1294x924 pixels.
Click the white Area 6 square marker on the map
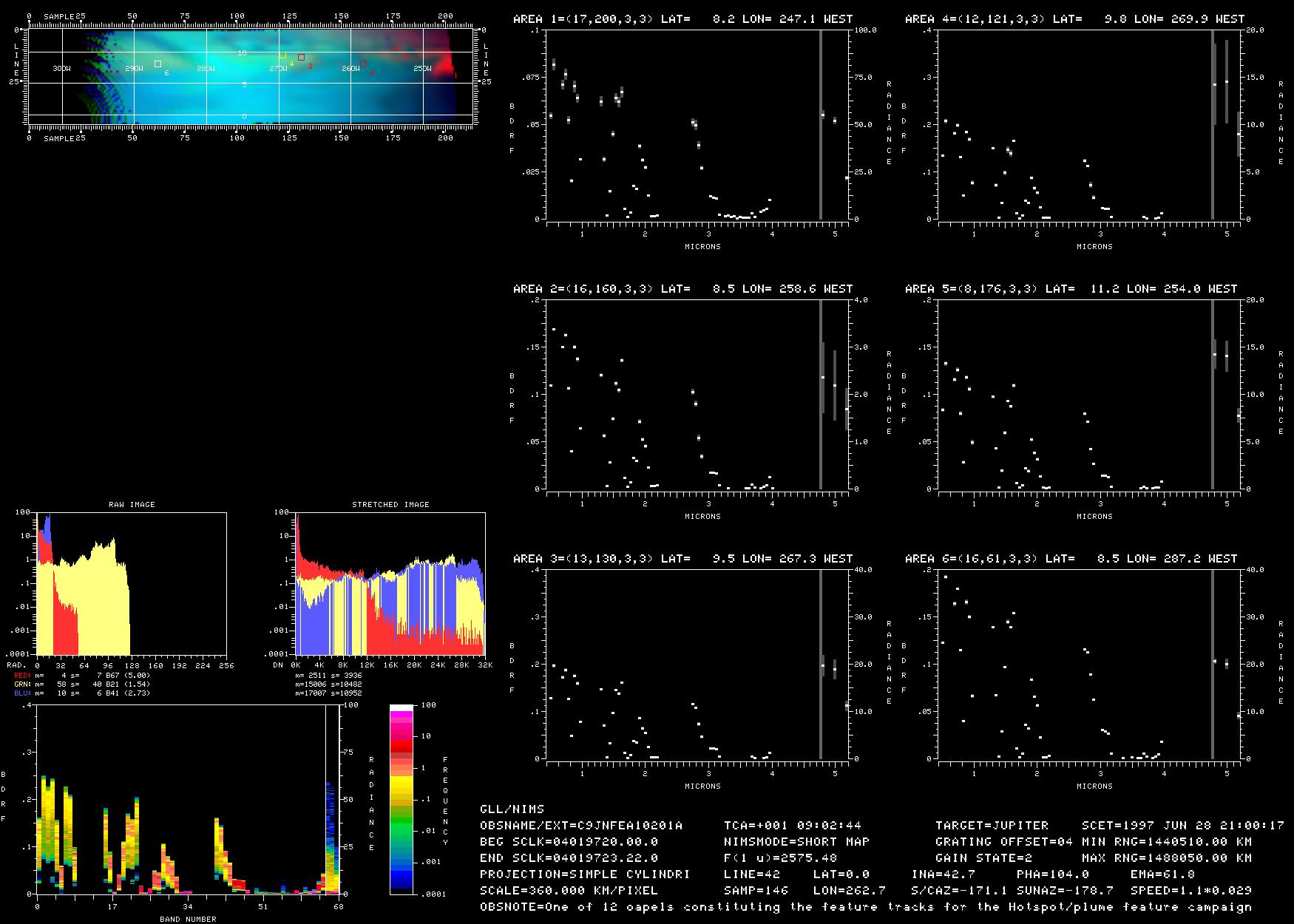point(157,64)
